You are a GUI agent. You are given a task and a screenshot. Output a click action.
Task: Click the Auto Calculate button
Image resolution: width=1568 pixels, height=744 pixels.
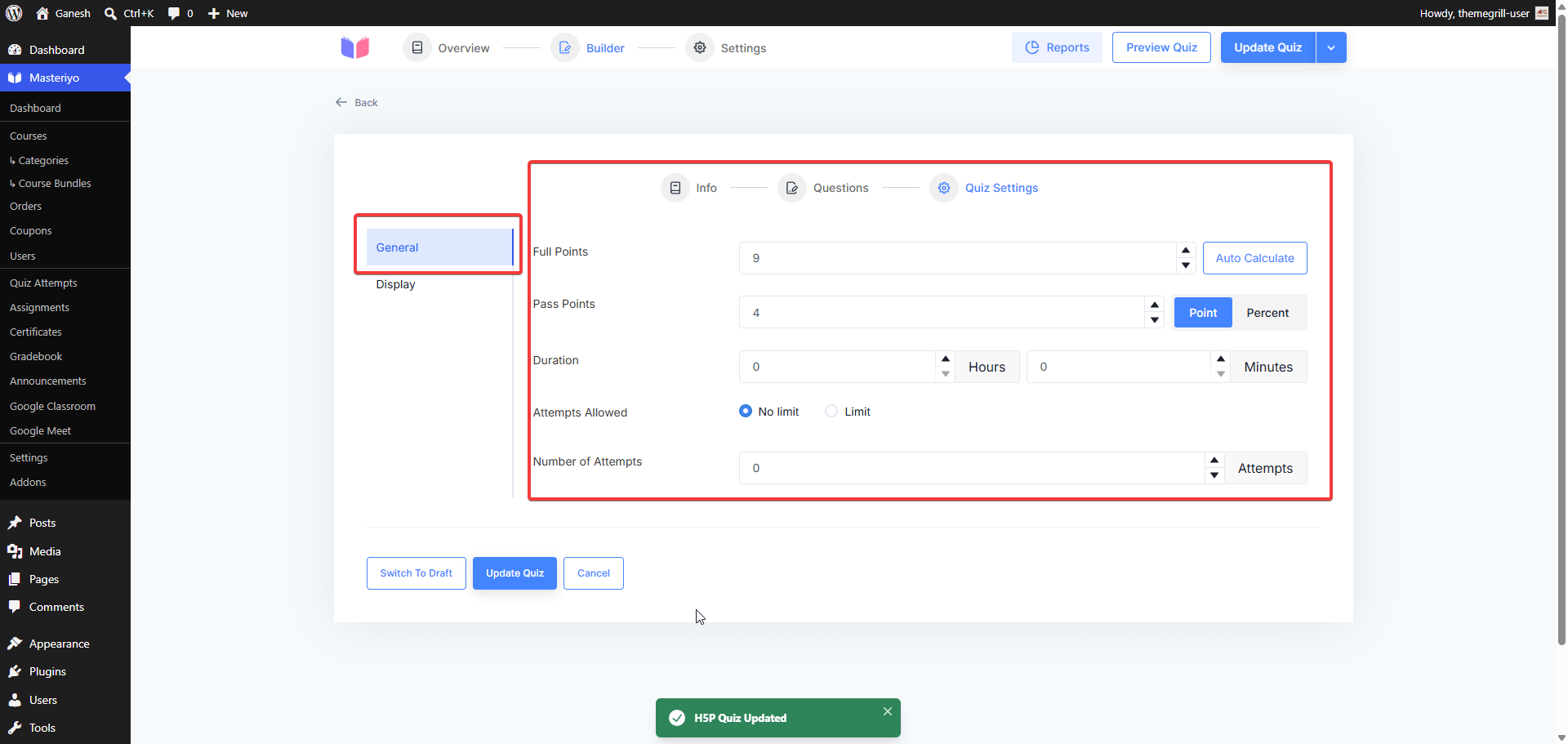pos(1254,258)
